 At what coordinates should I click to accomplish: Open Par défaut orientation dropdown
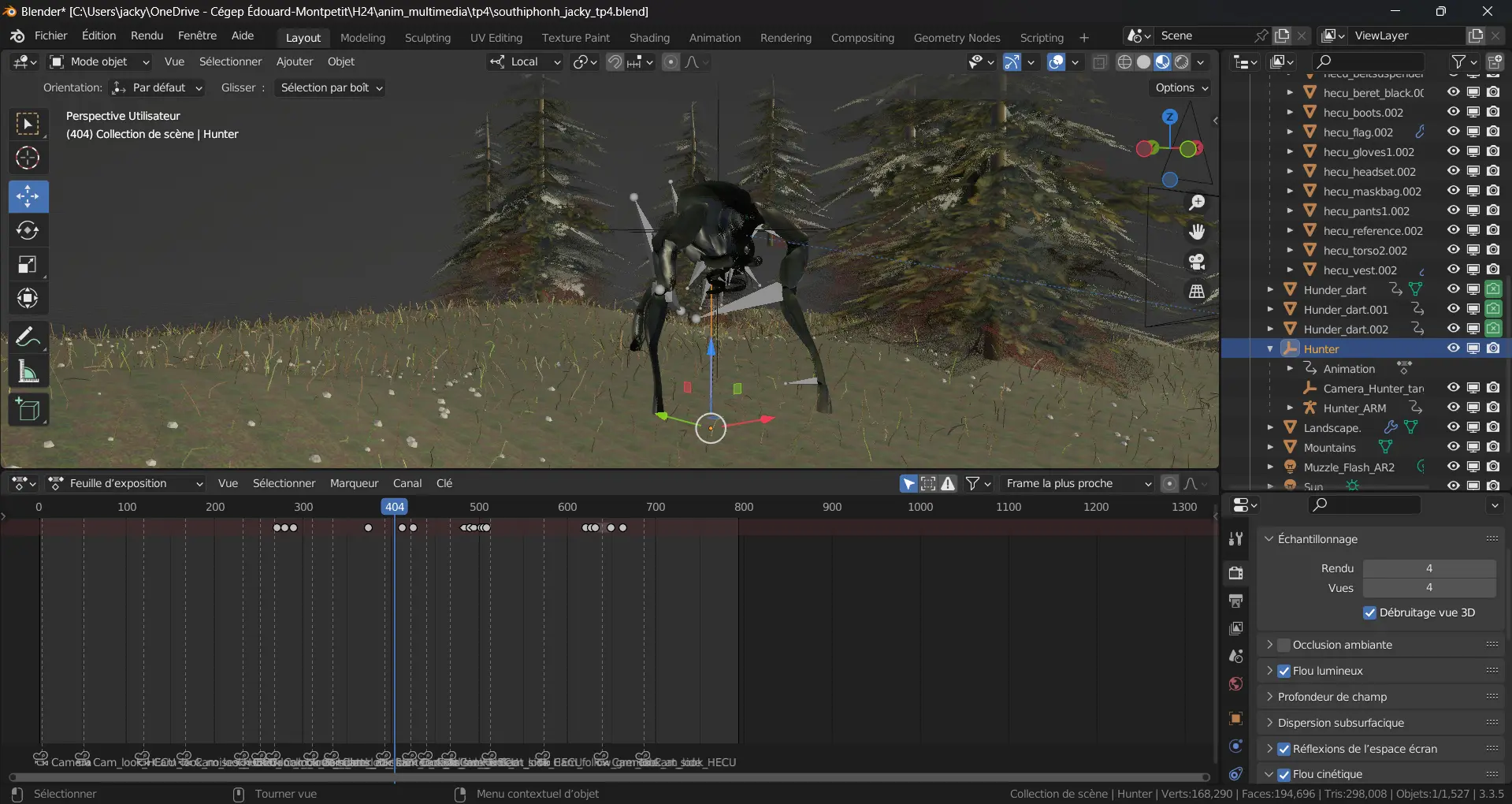point(158,87)
